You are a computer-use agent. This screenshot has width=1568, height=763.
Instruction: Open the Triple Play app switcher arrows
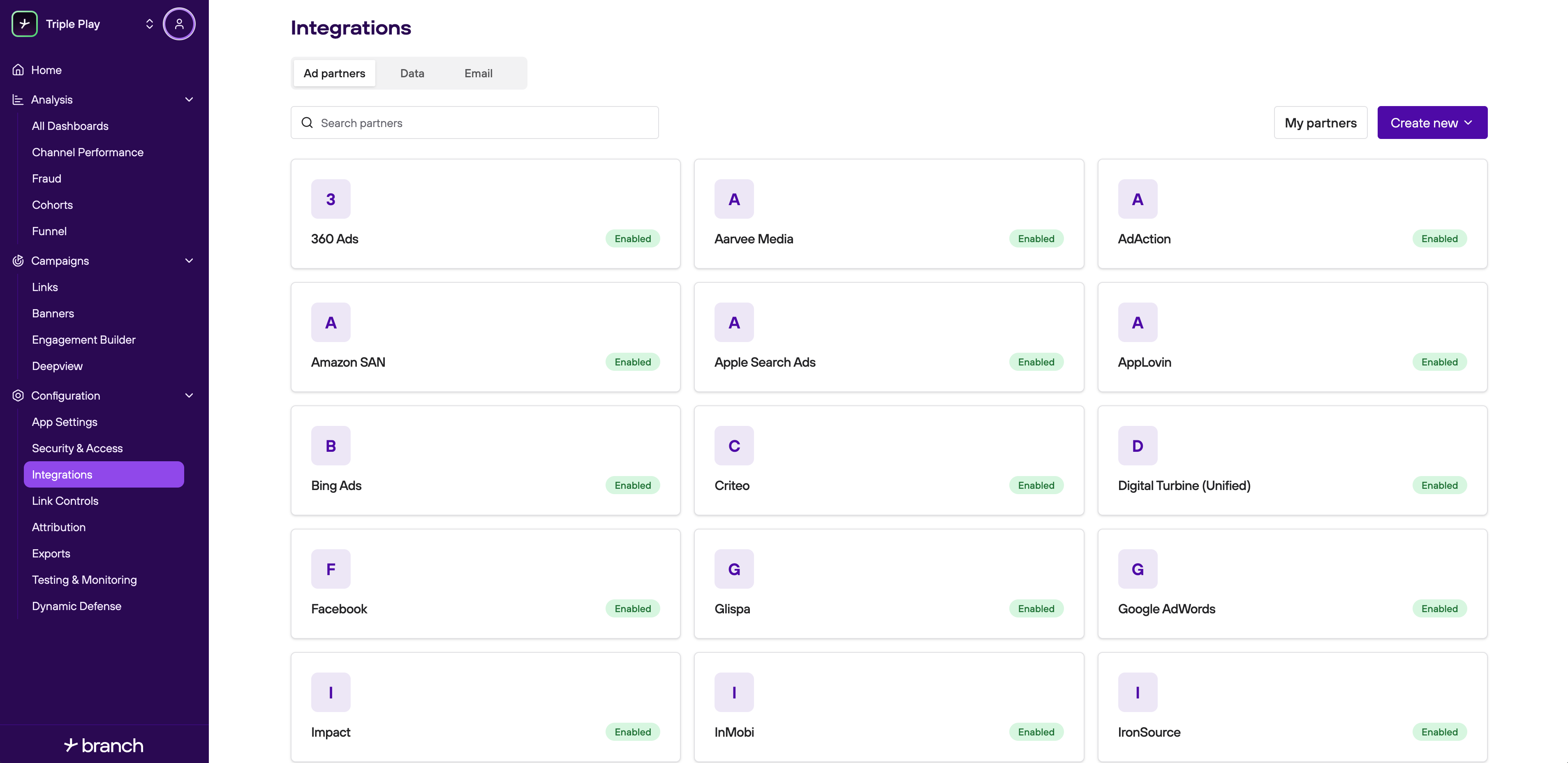pos(150,24)
